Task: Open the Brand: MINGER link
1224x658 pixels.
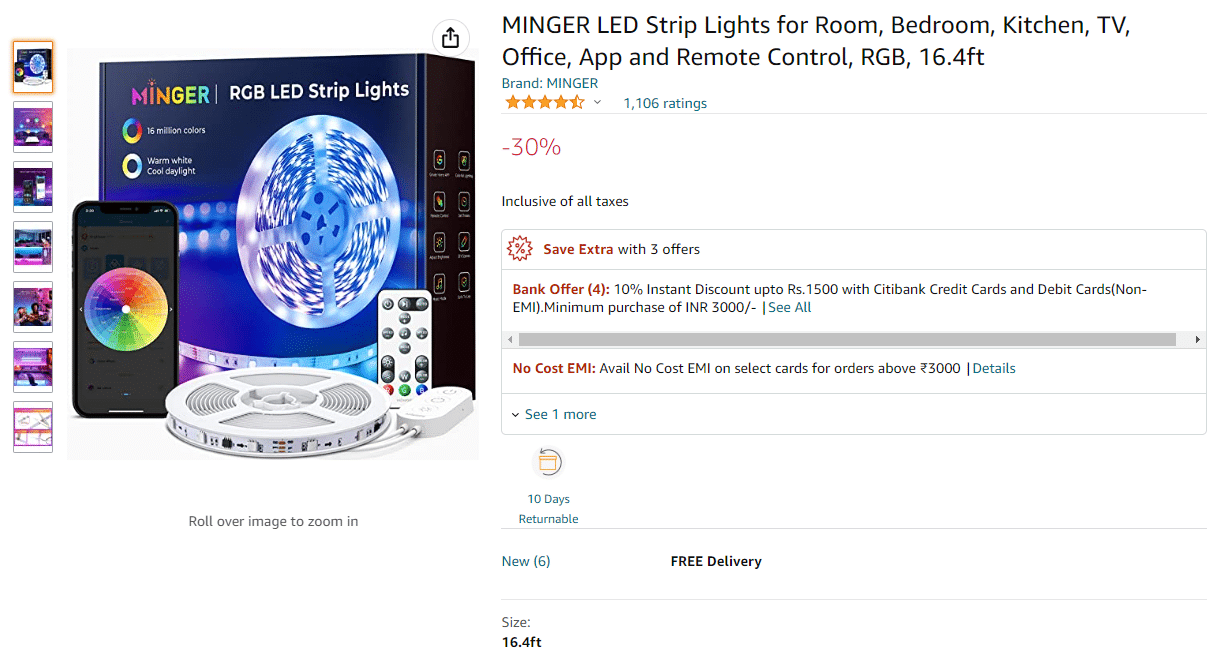Action: coord(550,83)
